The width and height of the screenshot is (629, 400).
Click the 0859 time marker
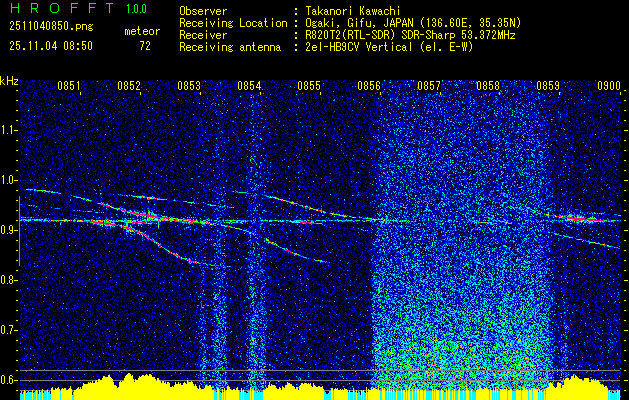[548, 86]
